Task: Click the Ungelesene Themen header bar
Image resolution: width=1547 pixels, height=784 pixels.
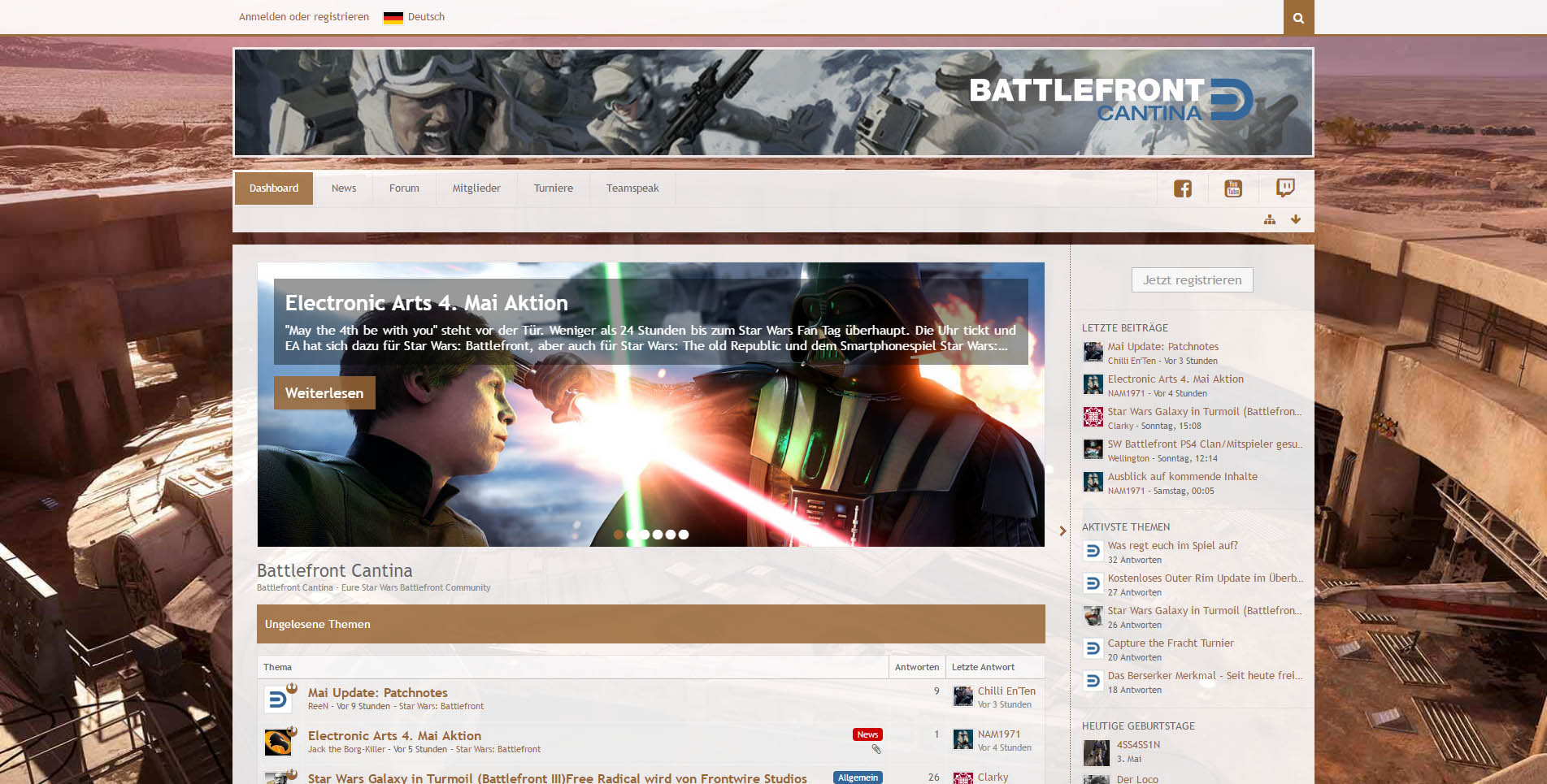Action: (651, 624)
